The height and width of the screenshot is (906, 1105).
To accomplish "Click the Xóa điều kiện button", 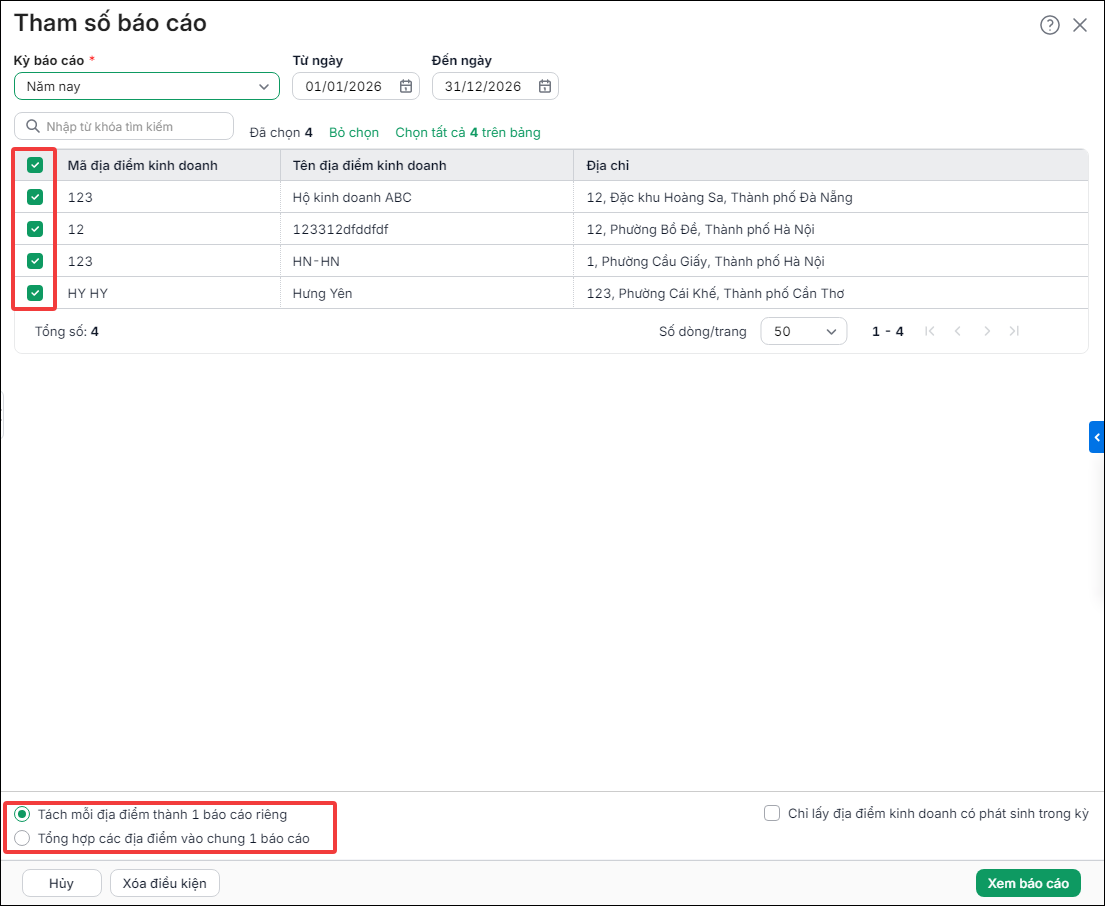I will coord(164,883).
